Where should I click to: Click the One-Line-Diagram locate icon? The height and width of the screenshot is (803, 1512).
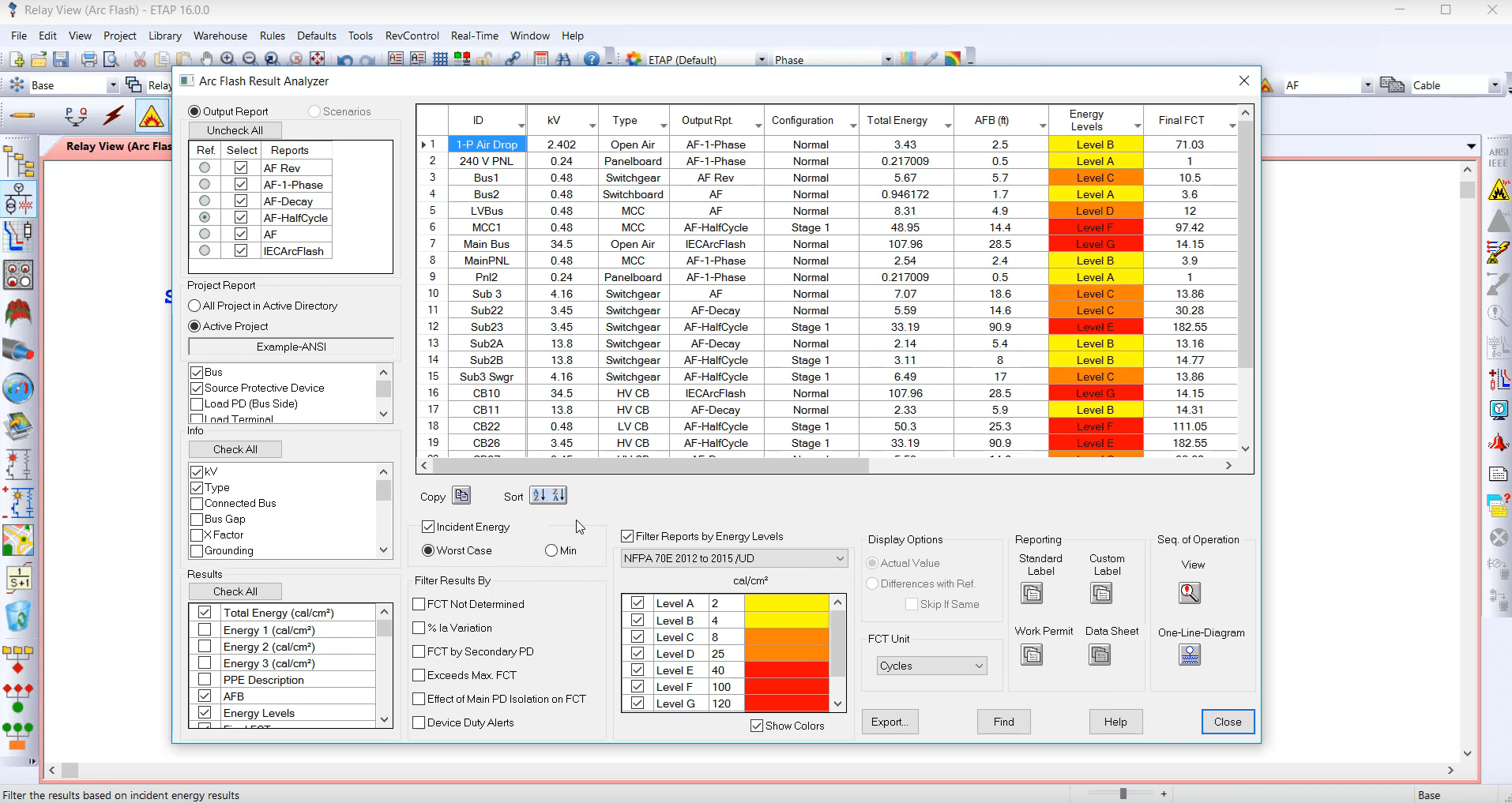tap(1190, 655)
